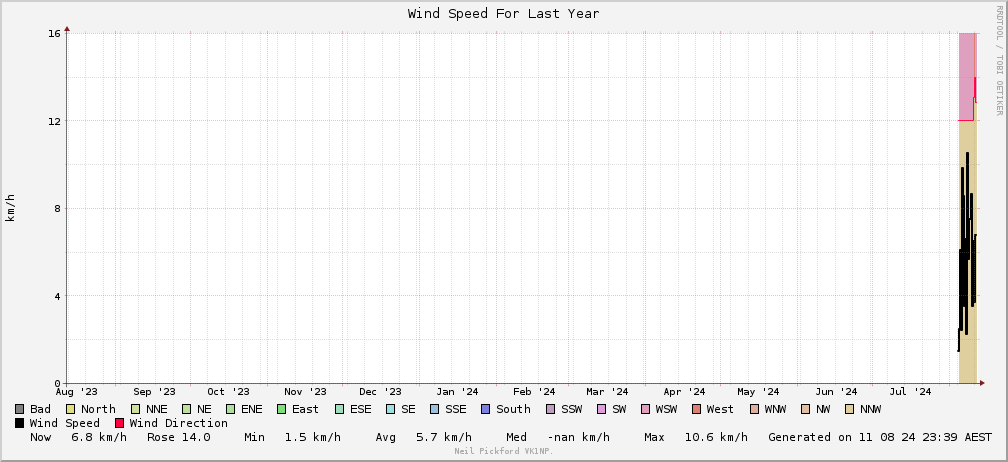This screenshot has width=1008, height=462.
Task: Click the Nov '23 axis label
Action: click(305, 391)
